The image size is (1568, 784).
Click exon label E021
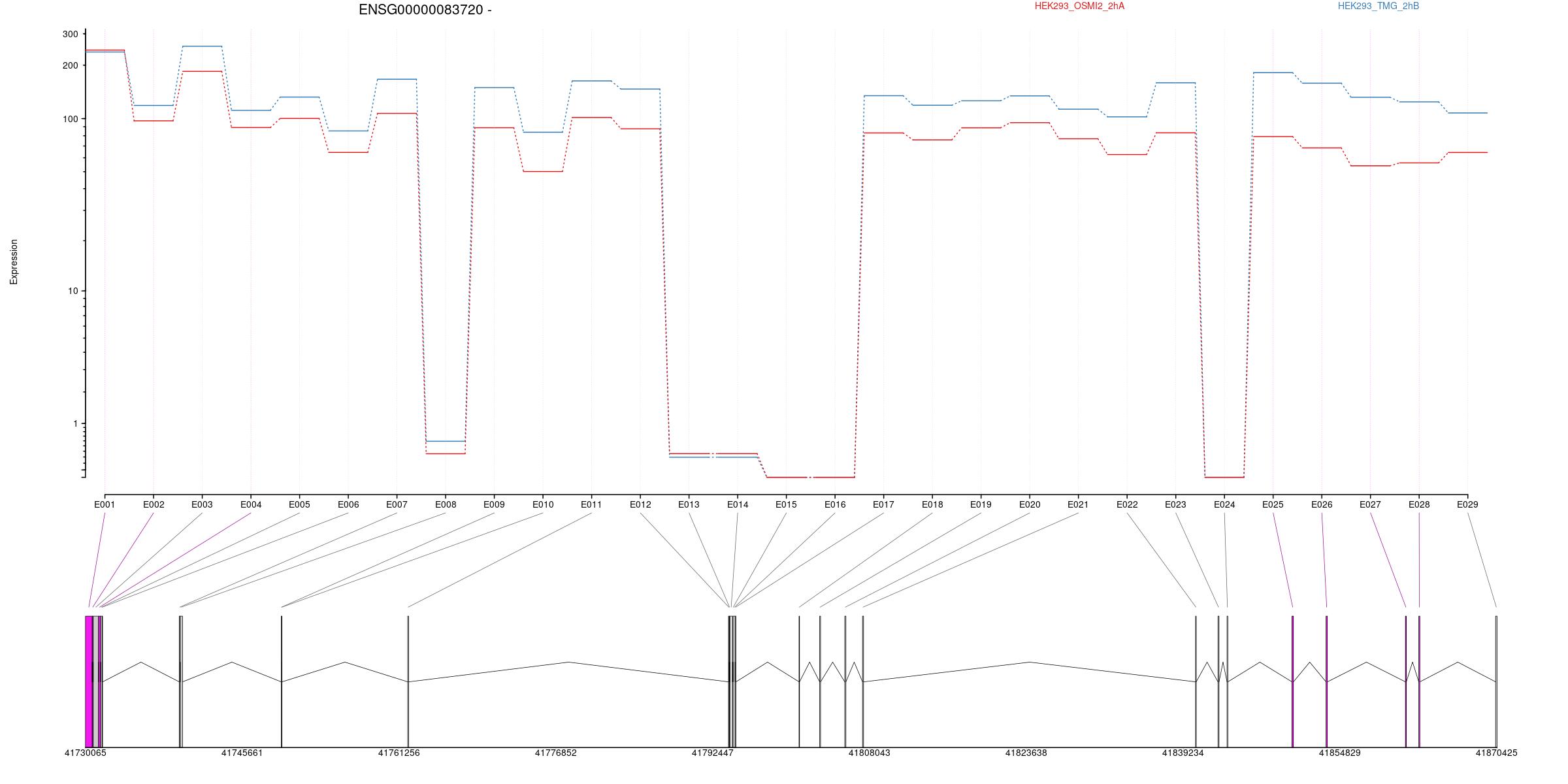point(1078,504)
